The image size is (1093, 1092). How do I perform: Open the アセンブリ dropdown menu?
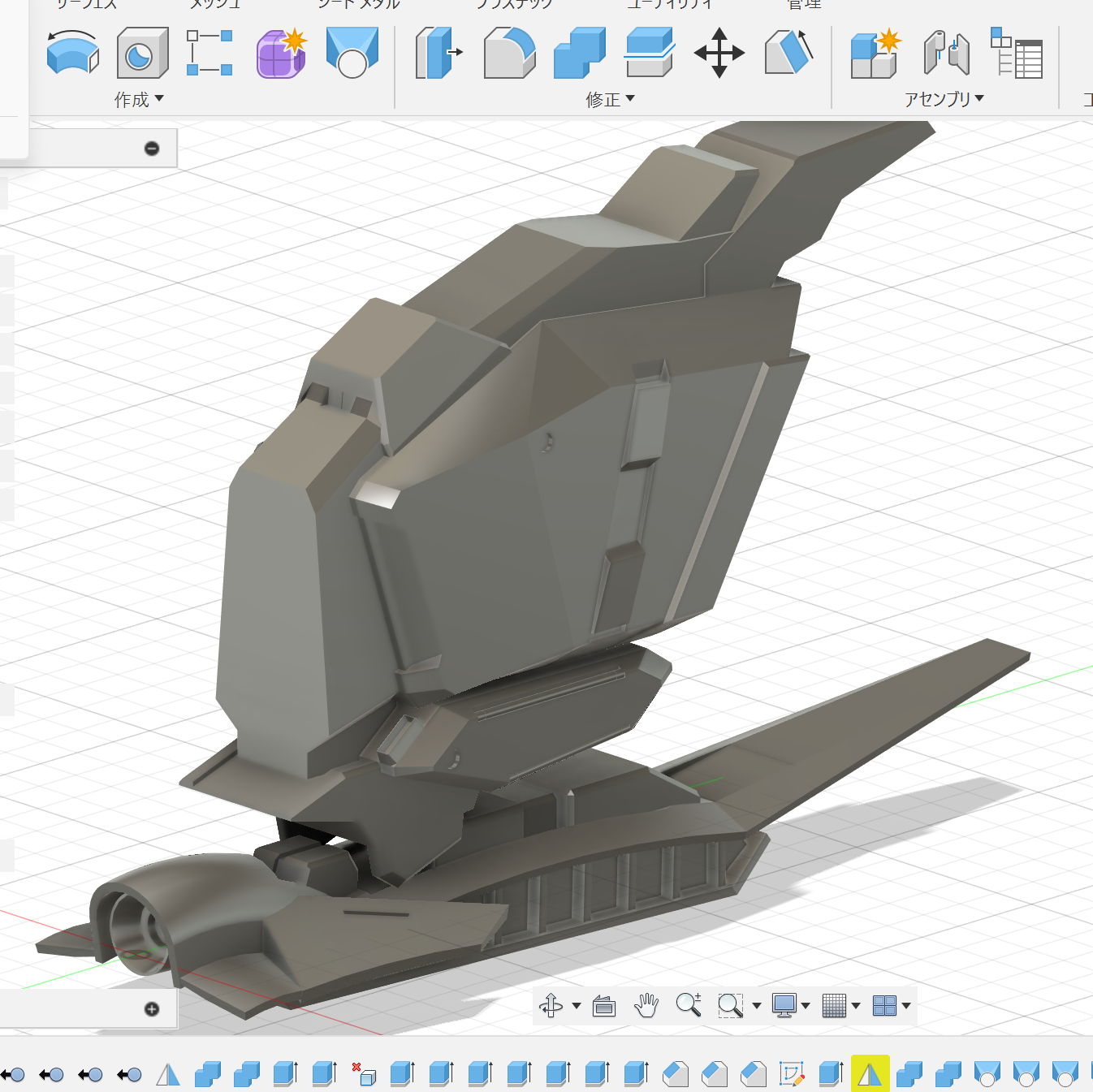[x=944, y=99]
